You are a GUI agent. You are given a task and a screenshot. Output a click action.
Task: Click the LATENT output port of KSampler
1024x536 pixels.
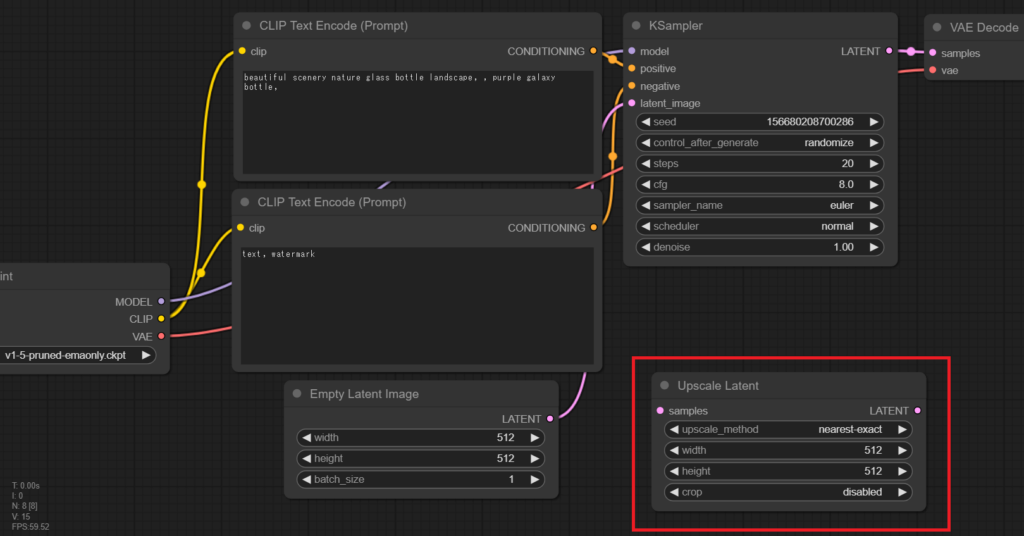[889, 51]
